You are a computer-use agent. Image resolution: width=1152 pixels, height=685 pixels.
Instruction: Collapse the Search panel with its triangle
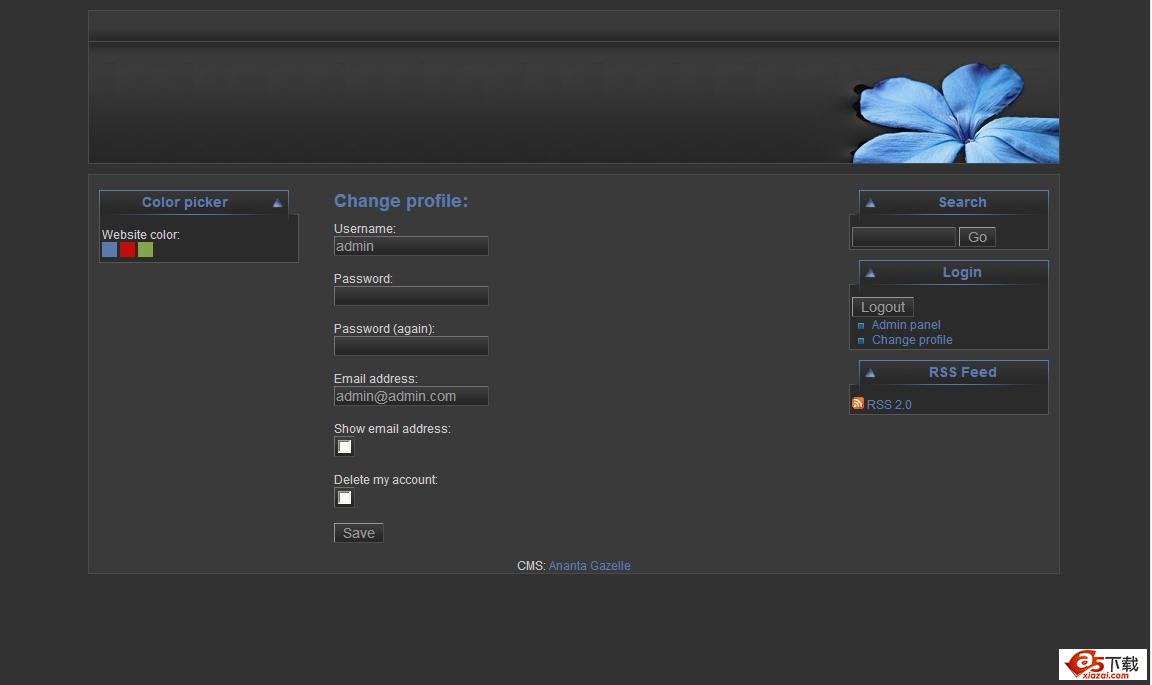point(870,203)
